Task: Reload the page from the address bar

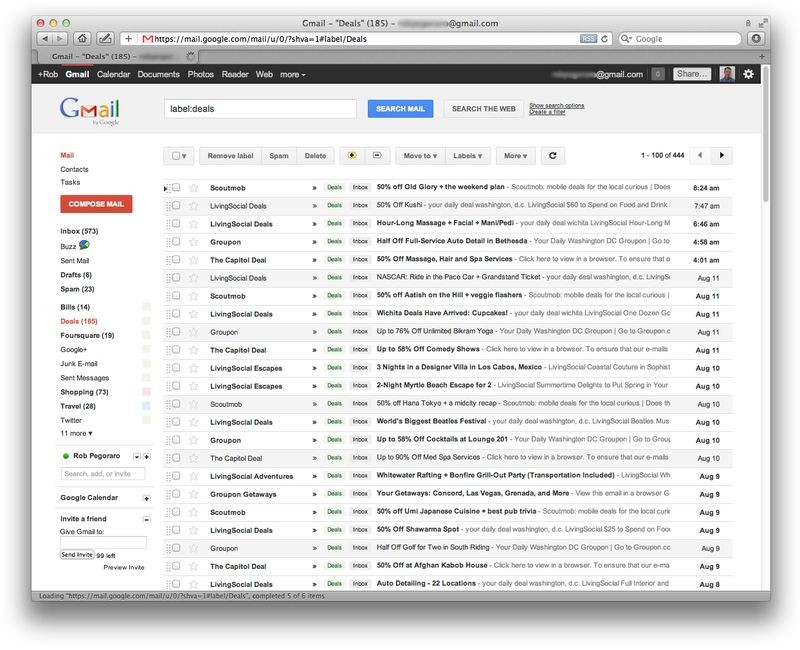Action: point(605,39)
